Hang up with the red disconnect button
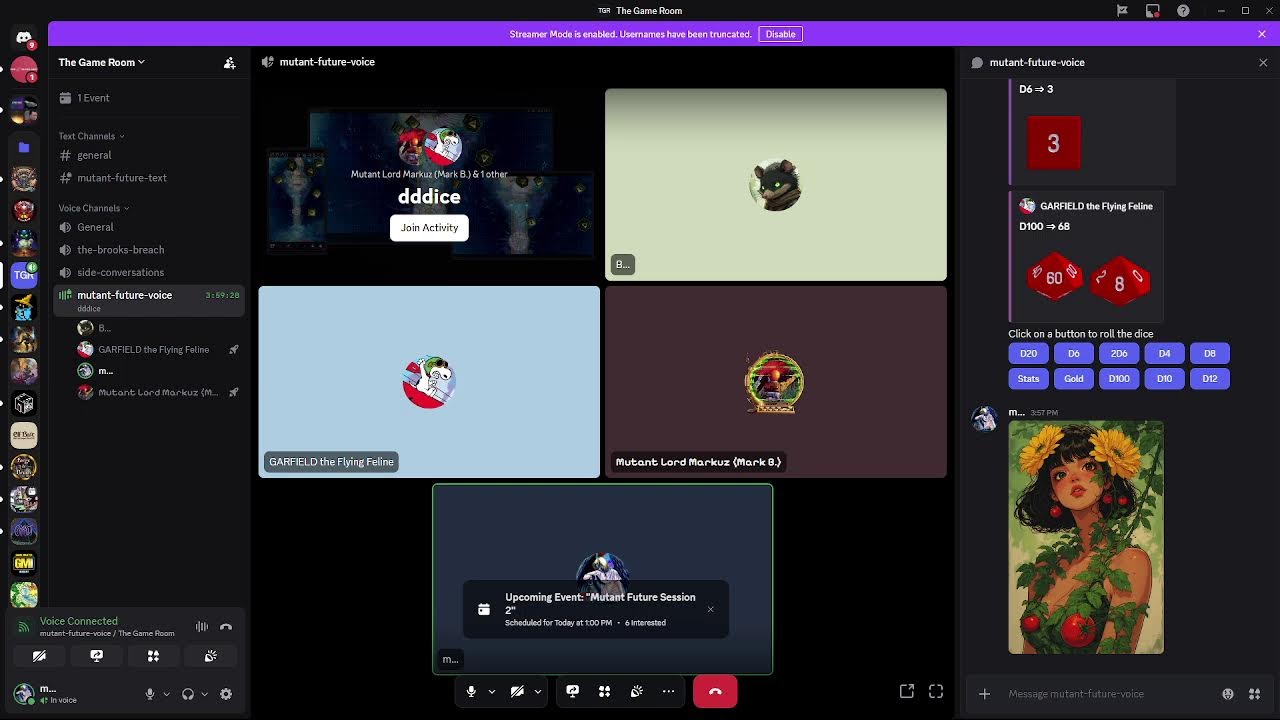This screenshot has width=1280, height=720. pos(715,691)
